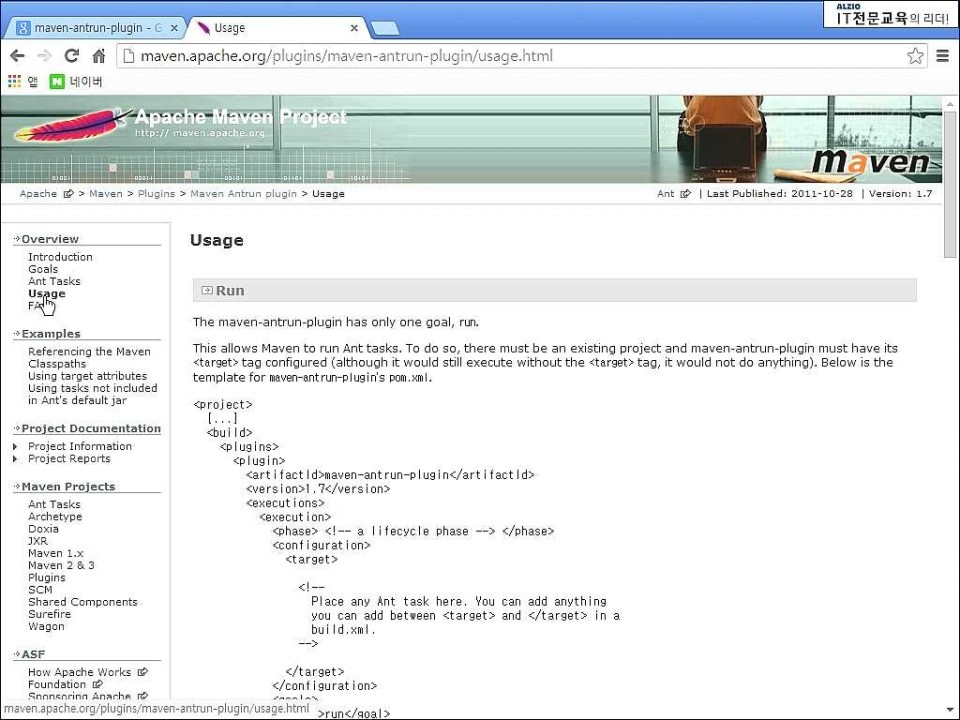The width and height of the screenshot is (960, 720).
Task: Click the Examples sidebar heading
Action: pyautogui.click(x=51, y=334)
